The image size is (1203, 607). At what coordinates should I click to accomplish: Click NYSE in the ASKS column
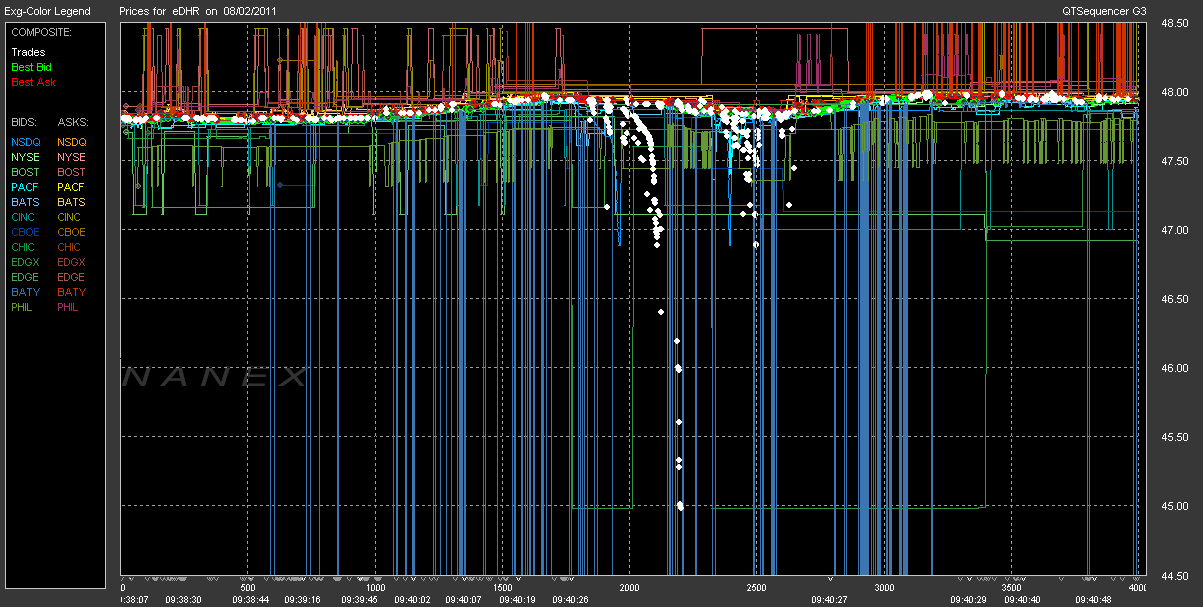click(x=71, y=157)
